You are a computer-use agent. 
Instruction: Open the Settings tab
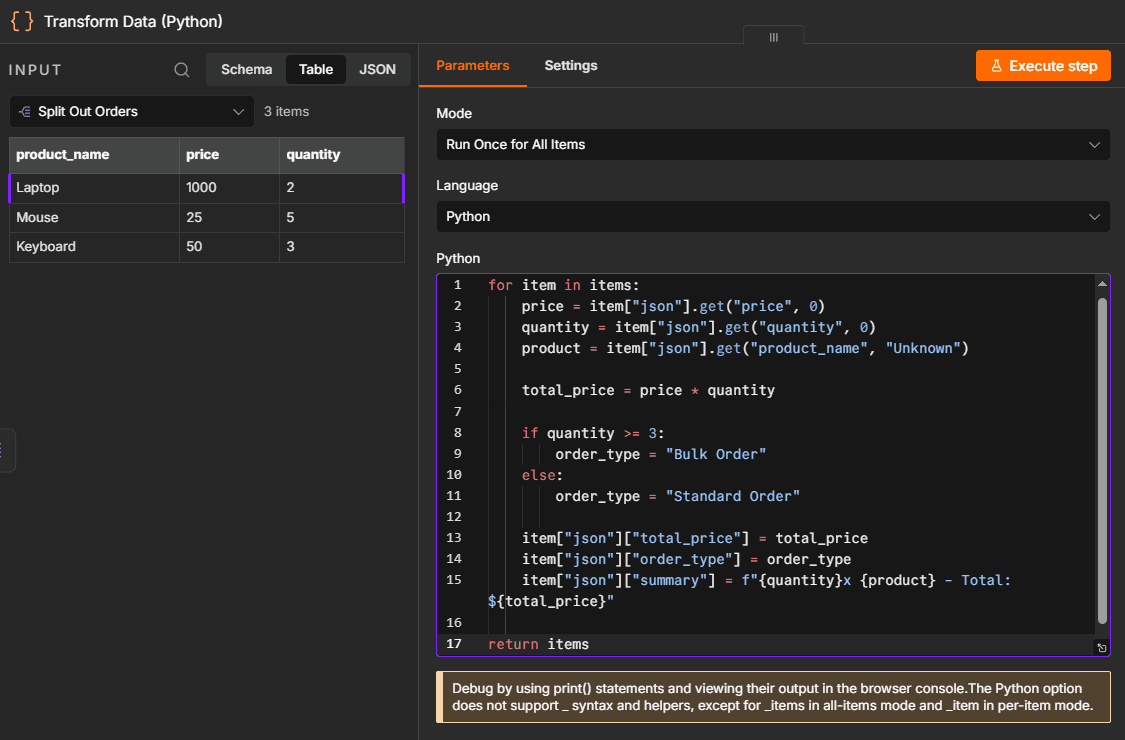(570, 65)
